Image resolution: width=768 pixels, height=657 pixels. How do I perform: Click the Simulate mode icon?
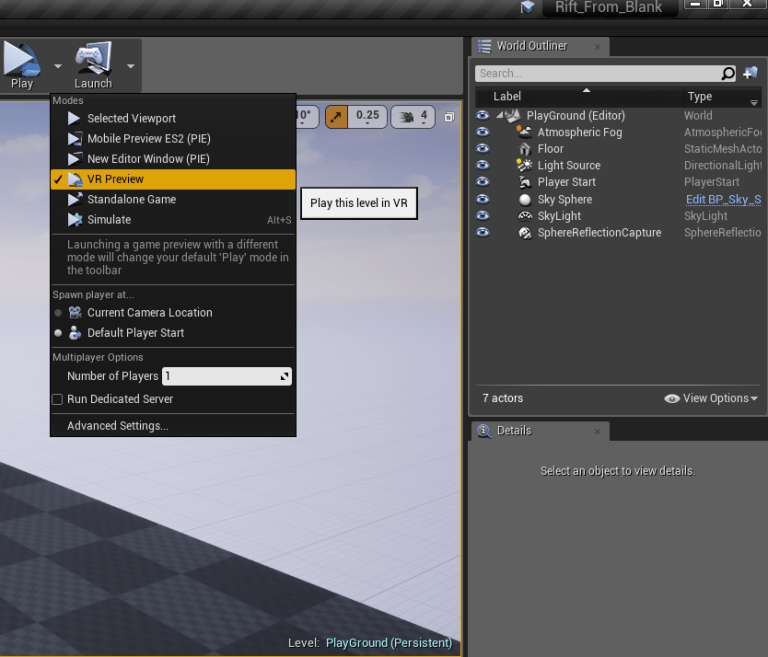click(x=75, y=219)
